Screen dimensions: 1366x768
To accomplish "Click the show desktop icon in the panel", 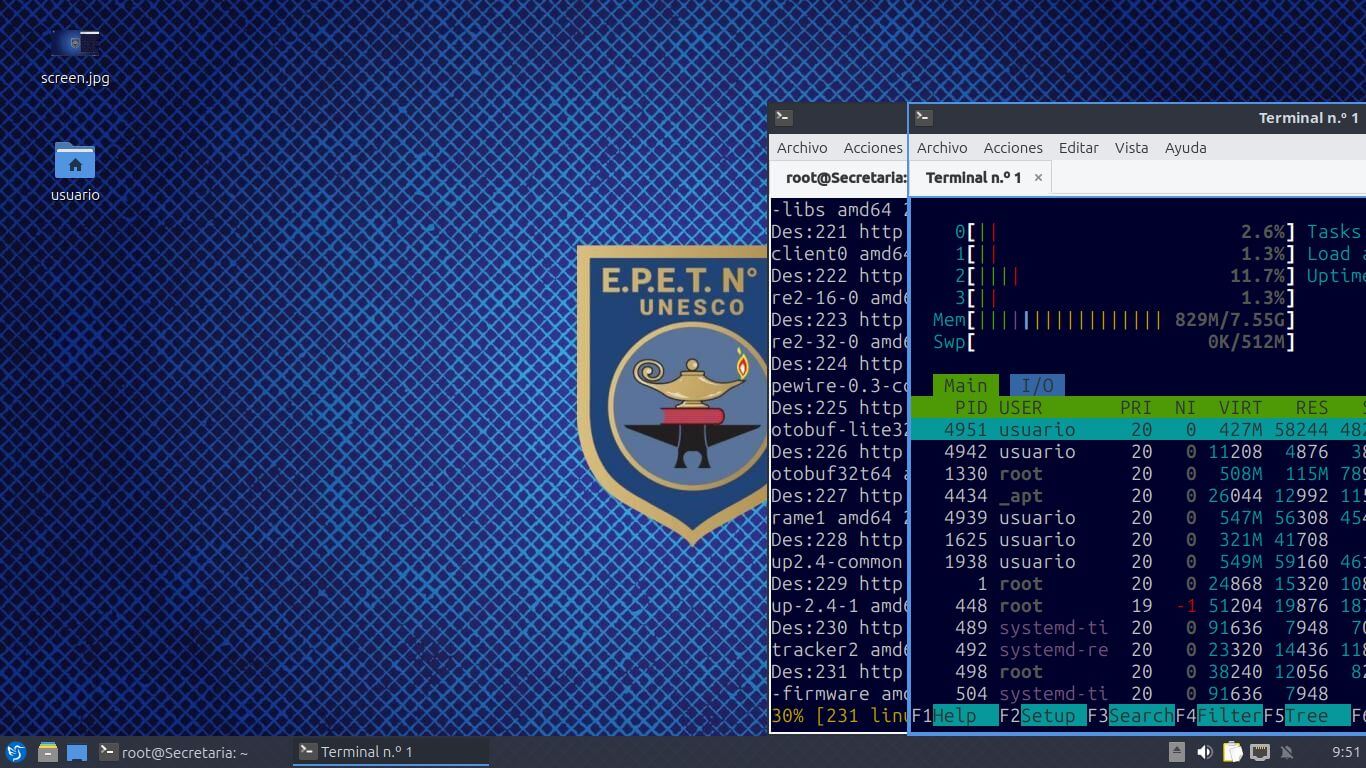I will point(77,752).
